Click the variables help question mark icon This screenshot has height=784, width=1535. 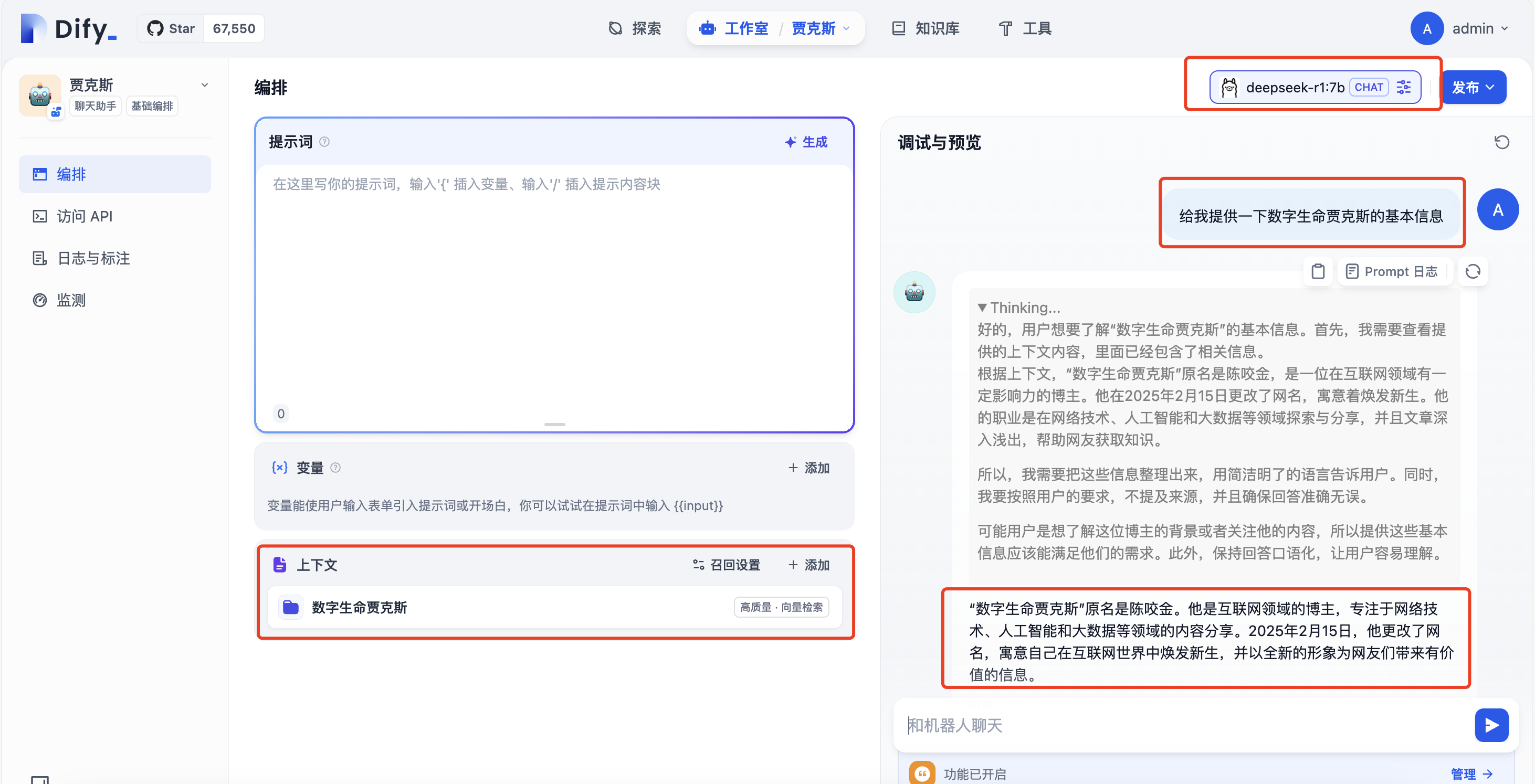[x=335, y=468]
